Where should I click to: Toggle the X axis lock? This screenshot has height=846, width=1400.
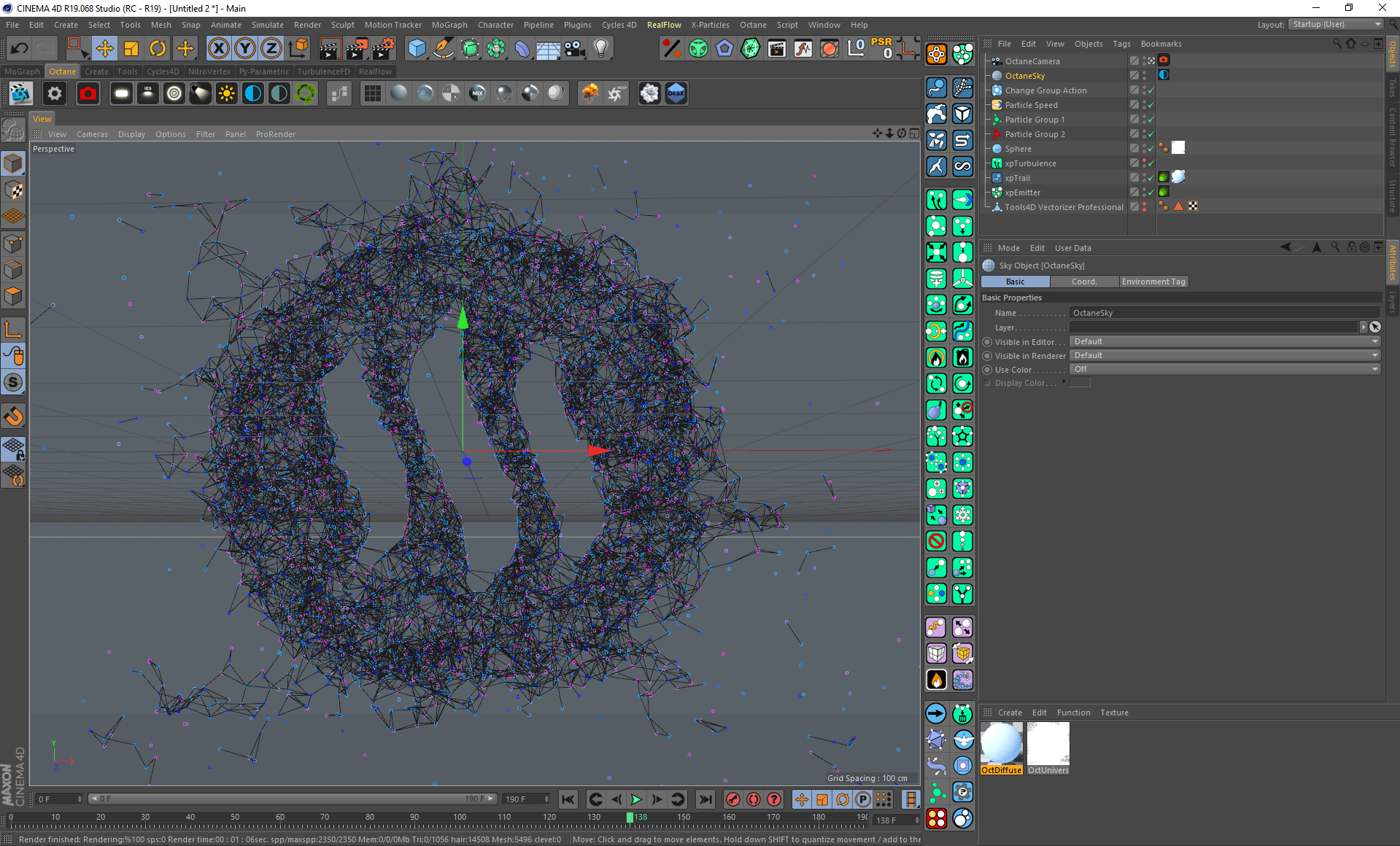[x=218, y=49]
